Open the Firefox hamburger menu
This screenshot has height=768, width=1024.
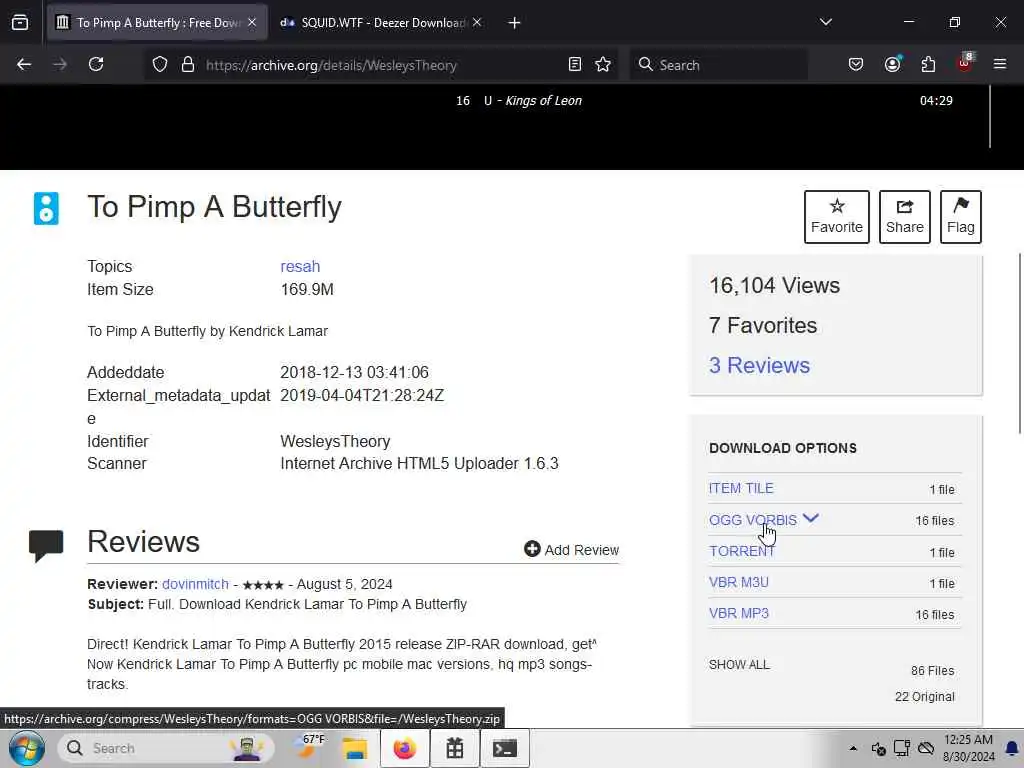(x=1000, y=65)
